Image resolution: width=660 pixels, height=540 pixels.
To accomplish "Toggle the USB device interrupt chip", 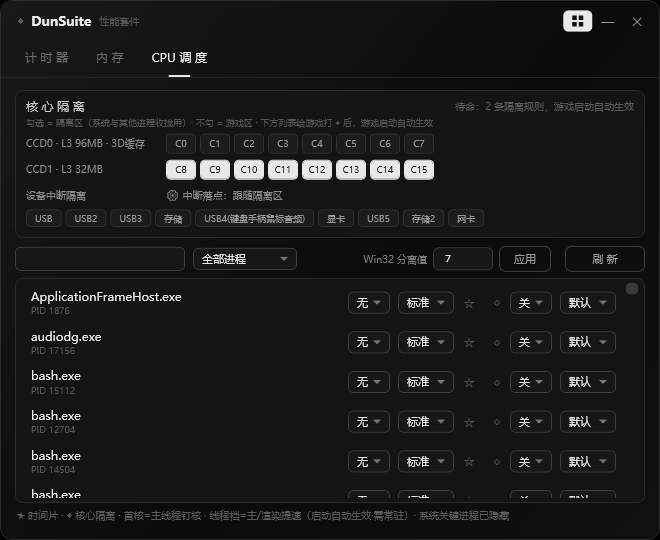I will pyautogui.click(x=44, y=218).
